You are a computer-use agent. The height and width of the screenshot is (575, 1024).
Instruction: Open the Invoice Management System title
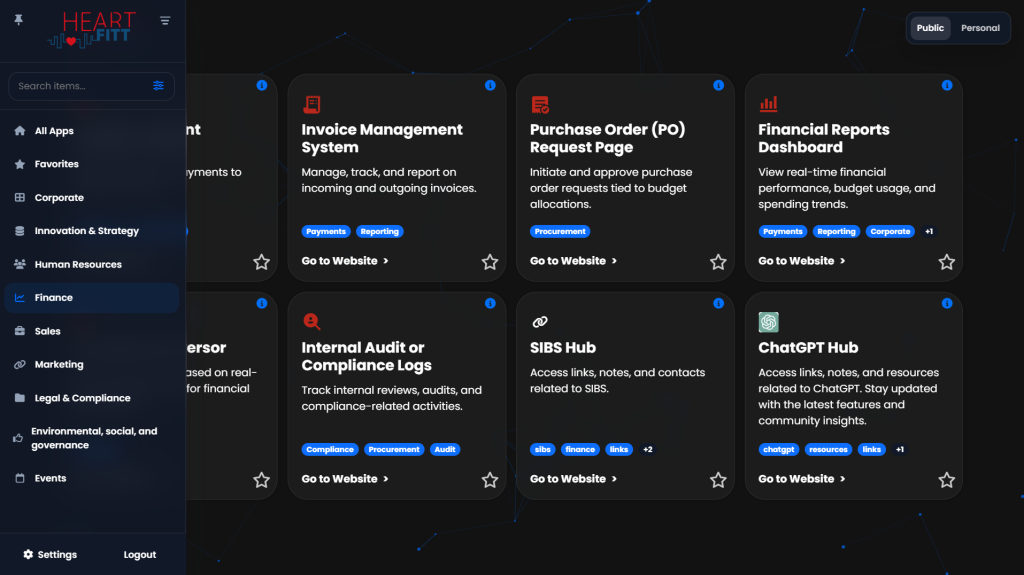382,139
